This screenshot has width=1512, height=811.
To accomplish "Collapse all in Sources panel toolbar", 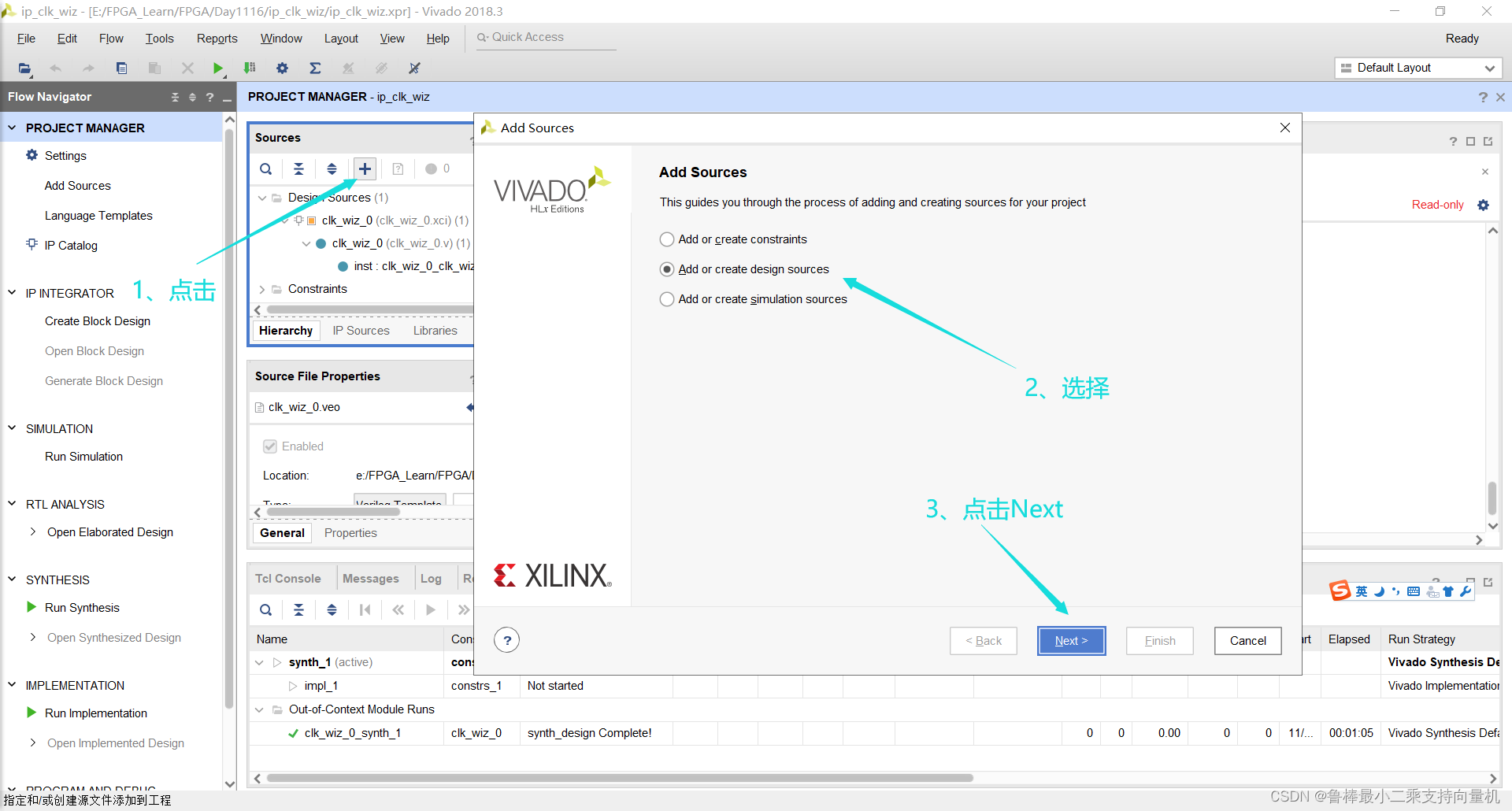I will (299, 168).
